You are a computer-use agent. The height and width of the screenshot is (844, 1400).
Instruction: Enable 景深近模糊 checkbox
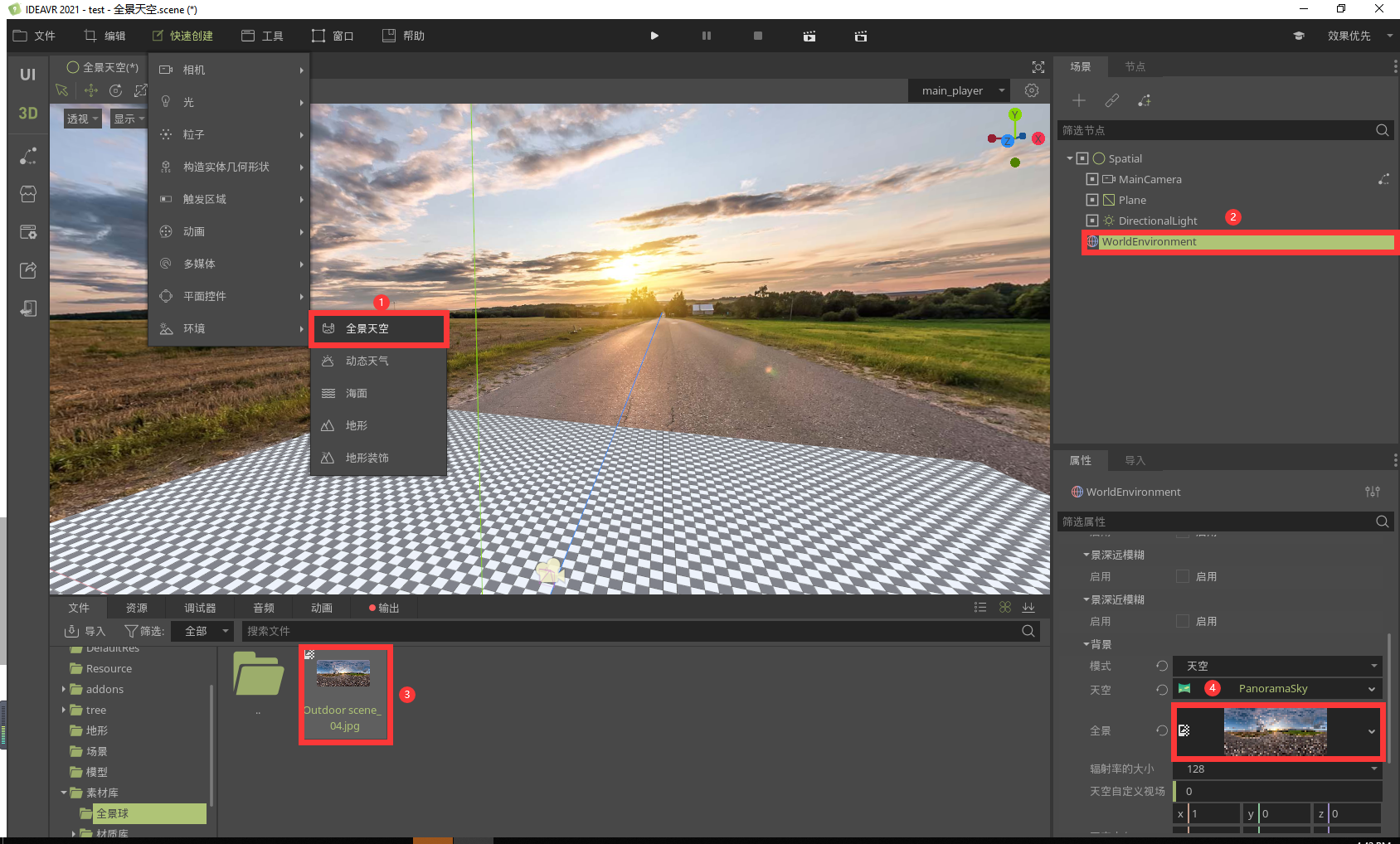tap(1183, 621)
